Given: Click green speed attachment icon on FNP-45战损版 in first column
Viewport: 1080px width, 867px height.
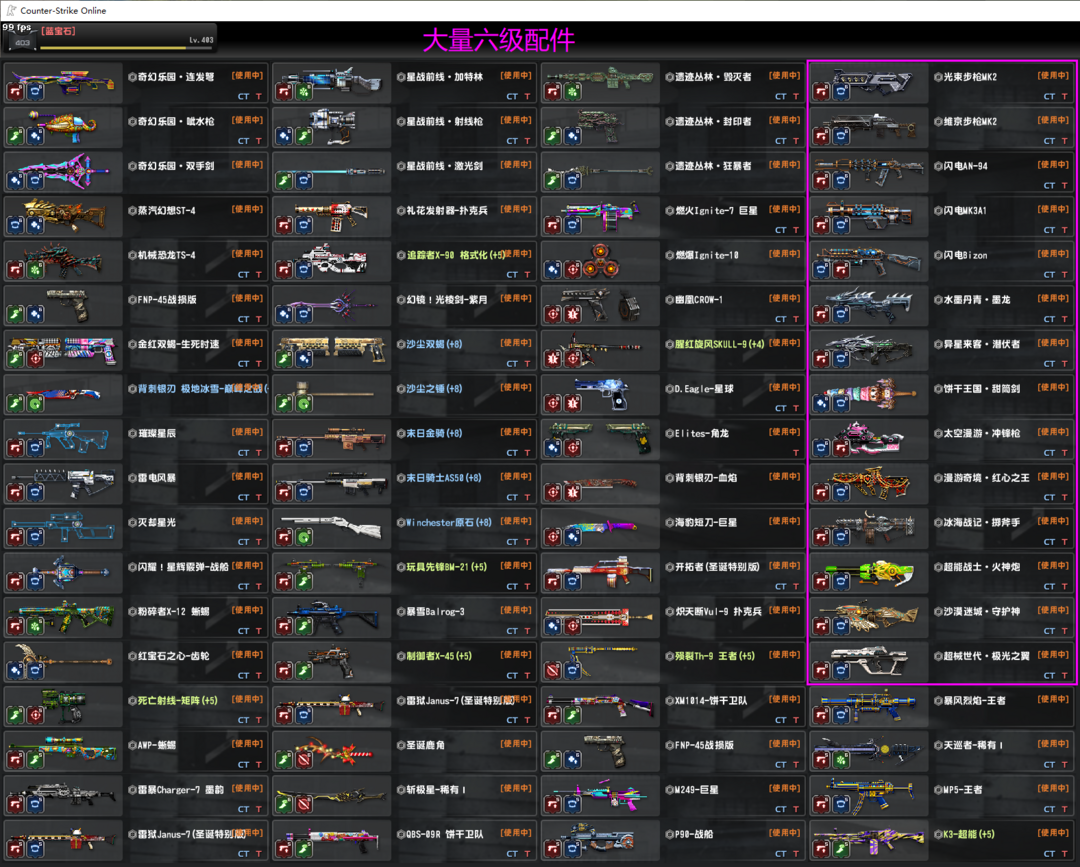Looking at the screenshot, I should 16,315.
